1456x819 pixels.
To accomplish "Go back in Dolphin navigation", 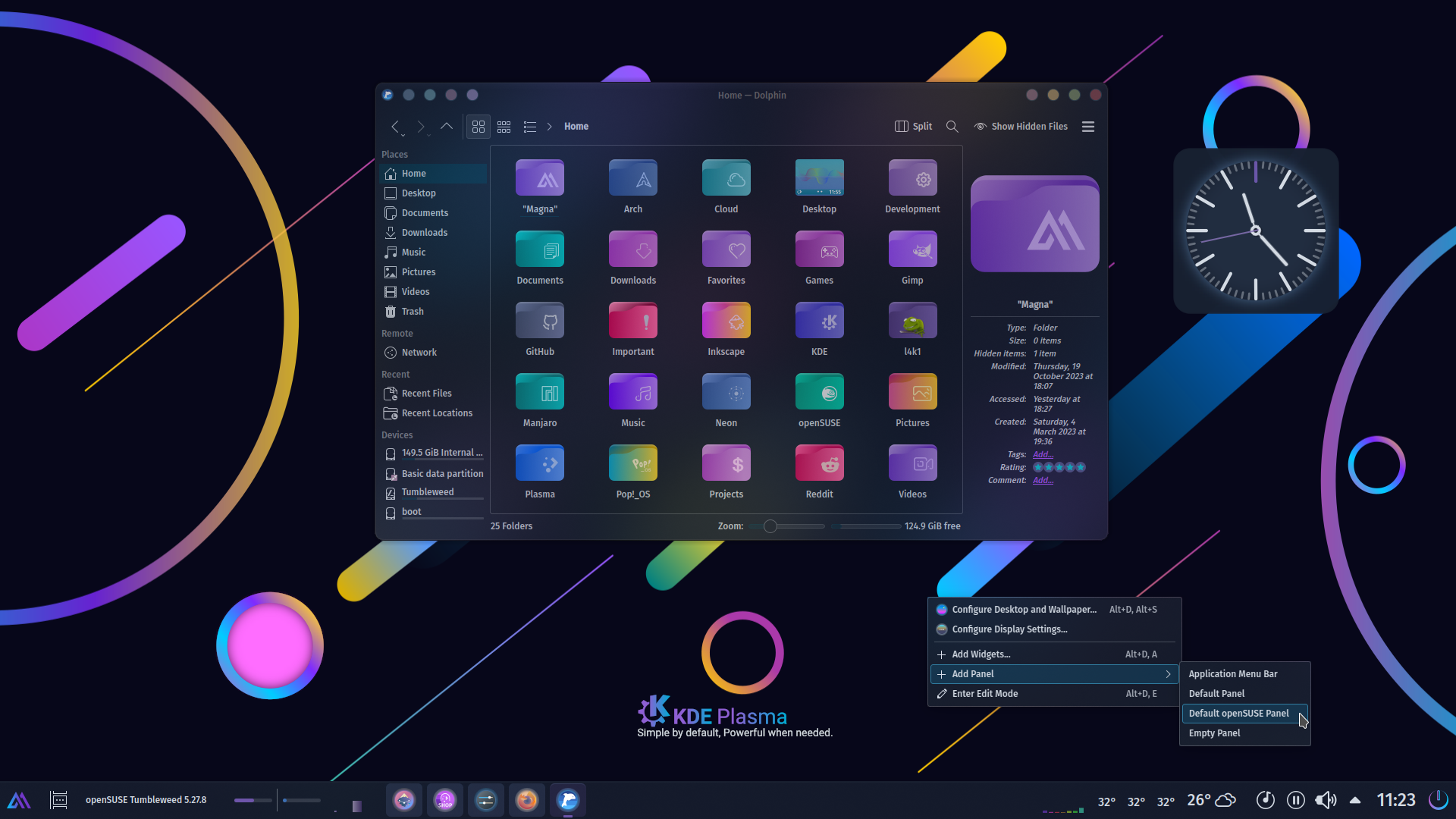I will click(395, 127).
